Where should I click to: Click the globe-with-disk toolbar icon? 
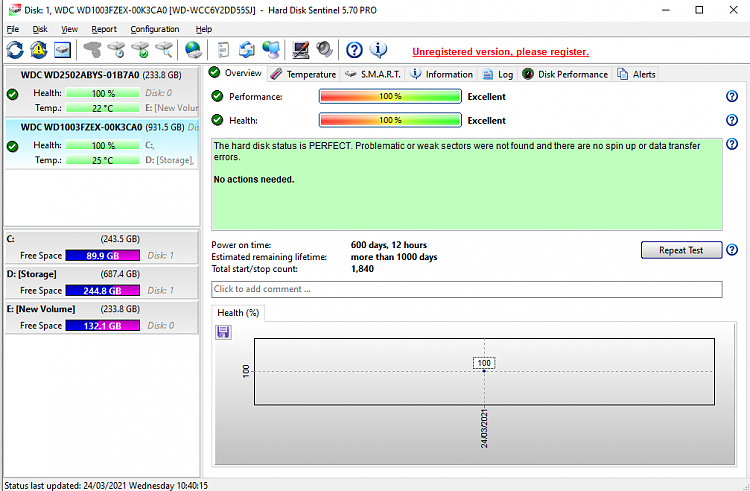pos(193,50)
